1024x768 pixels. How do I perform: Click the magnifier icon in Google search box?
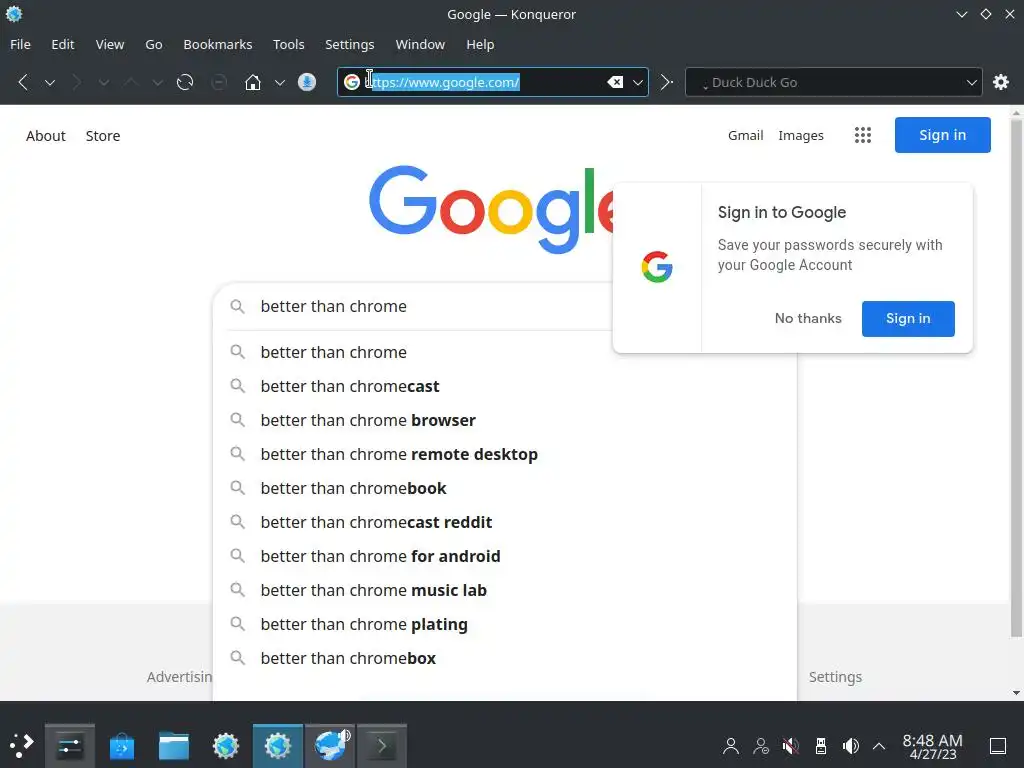point(237,306)
